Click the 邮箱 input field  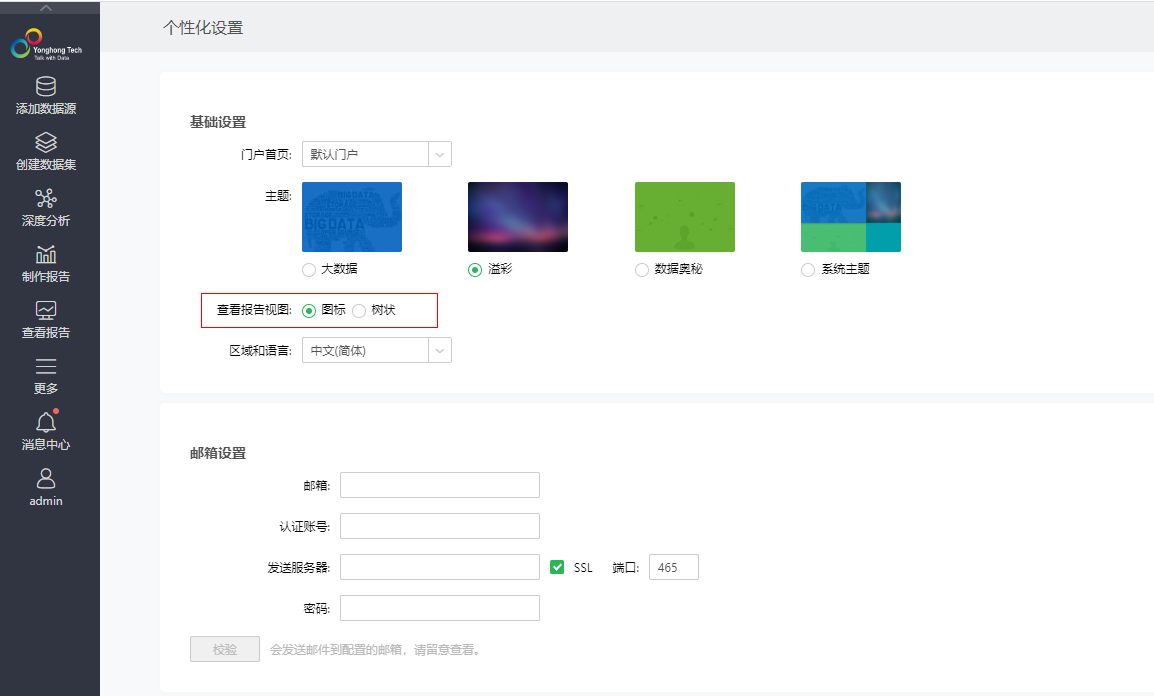point(439,485)
